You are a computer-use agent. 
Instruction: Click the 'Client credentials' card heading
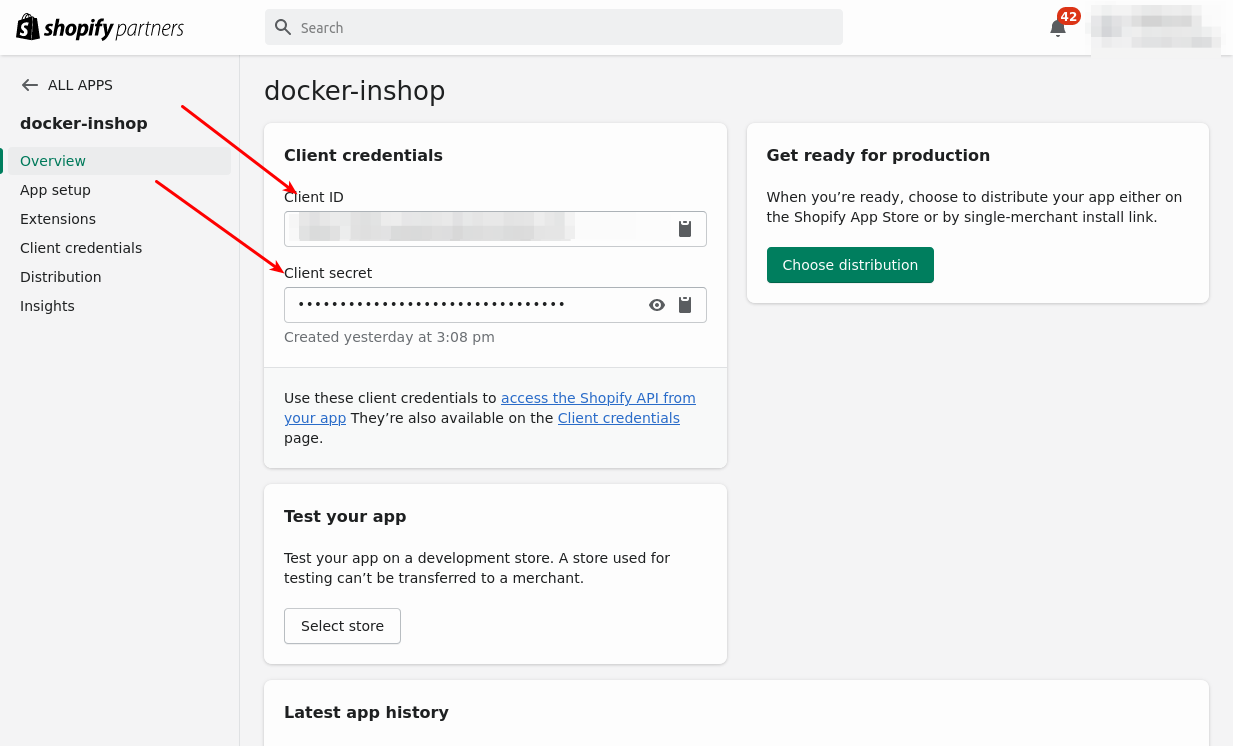(363, 155)
